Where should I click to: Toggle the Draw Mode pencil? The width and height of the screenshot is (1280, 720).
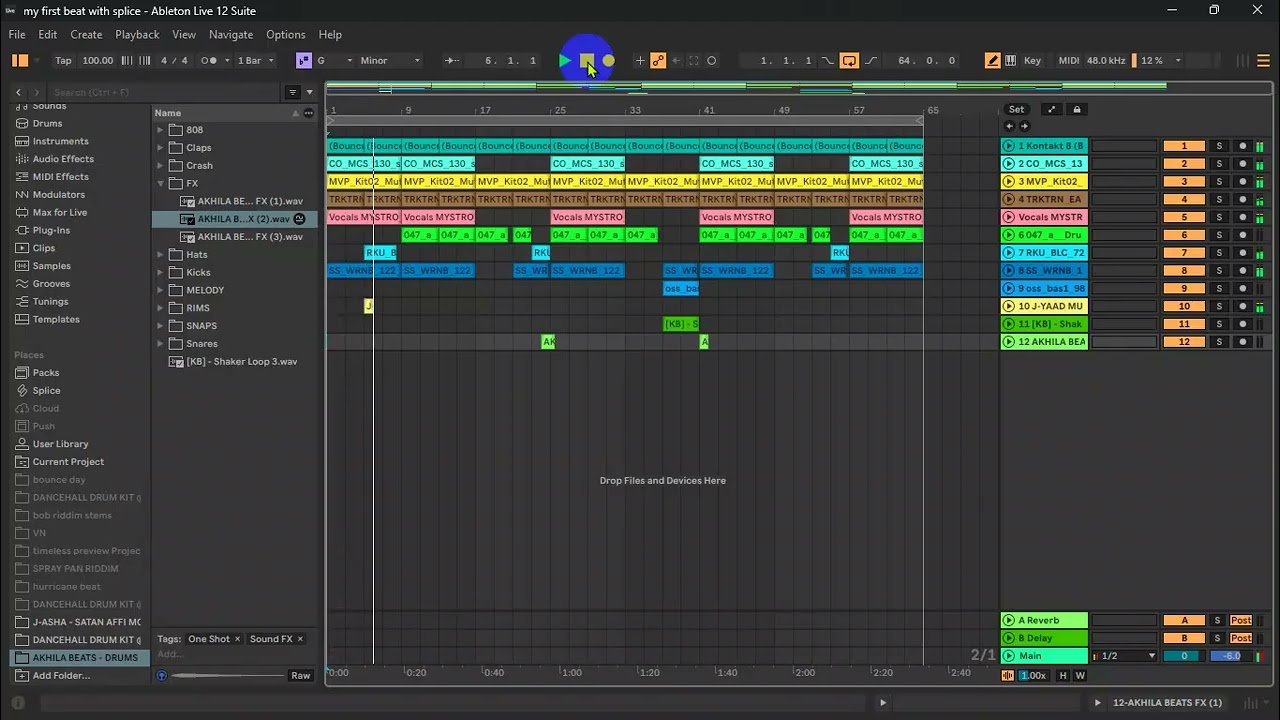pyautogui.click(x=992, y=61)
